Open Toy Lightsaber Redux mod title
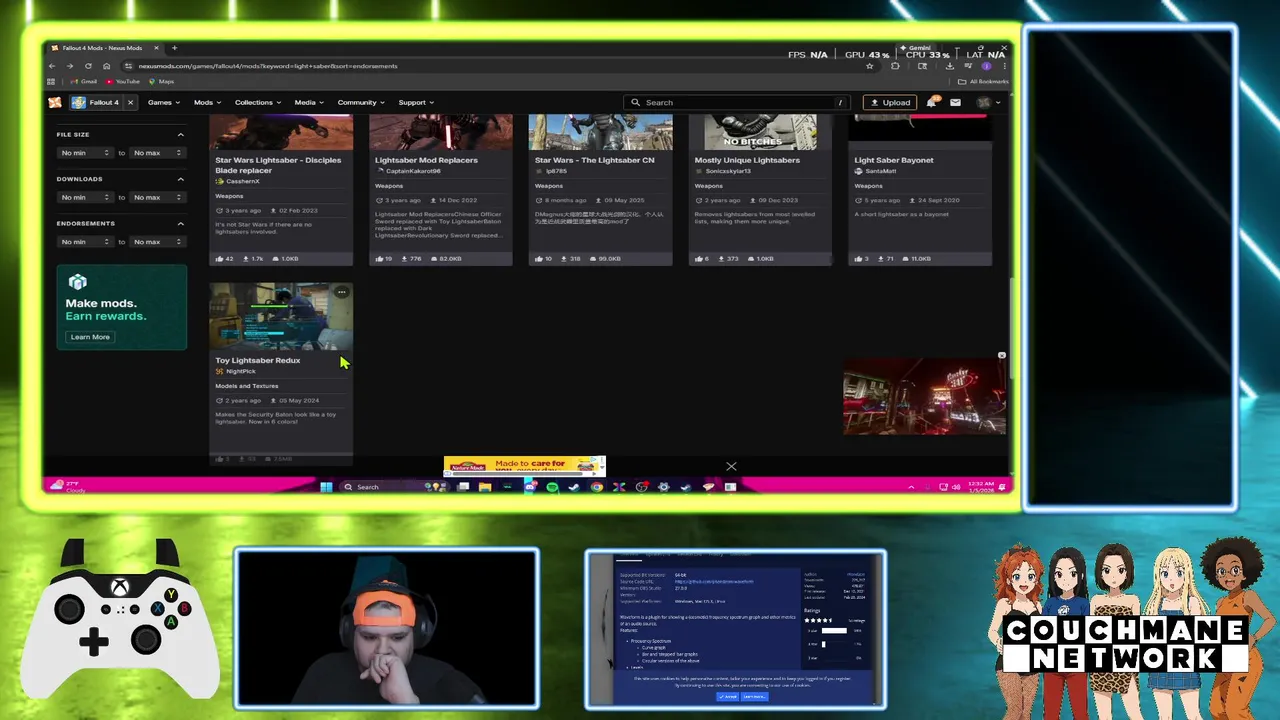Screen dimensions: 1280x720 pyautogui.click(x=258, y=360)
